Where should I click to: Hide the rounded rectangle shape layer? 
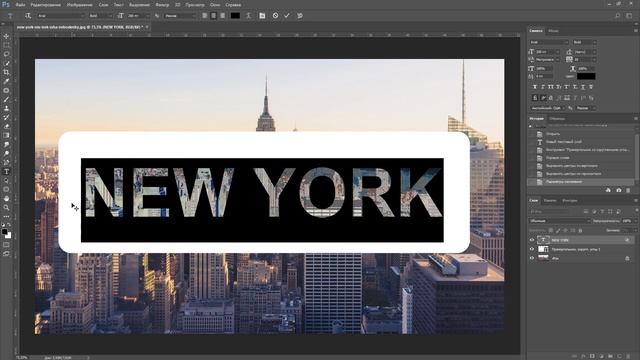tap(532, 249)
